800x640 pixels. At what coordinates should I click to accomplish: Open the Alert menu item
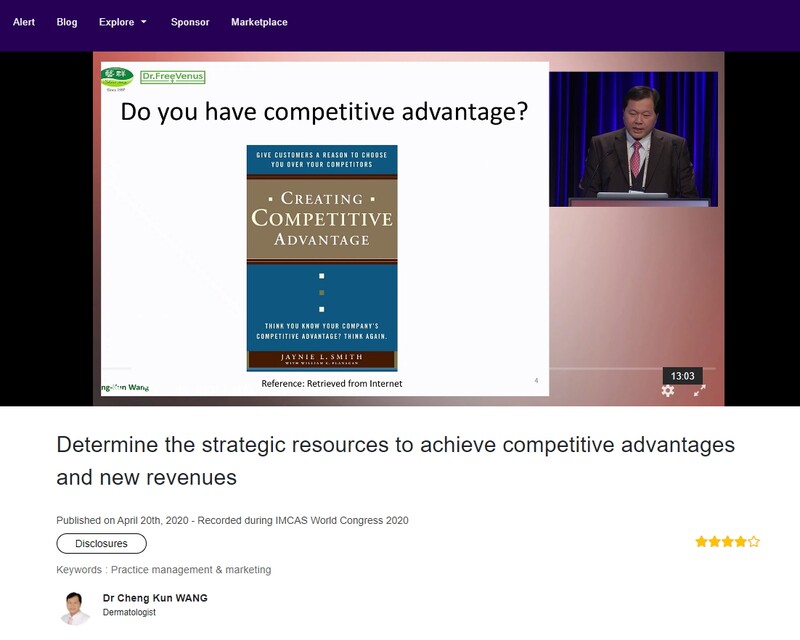tap(24, 22)
